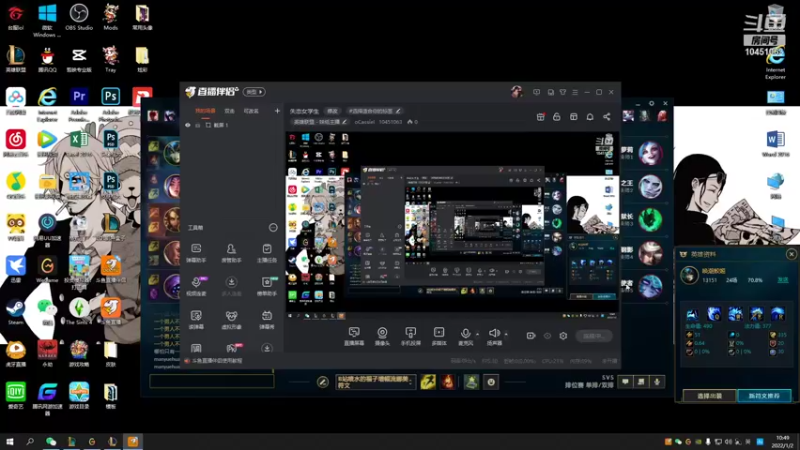Open the skin shirt icon in title bar
This screenshot has height=450, width=800.
click(563, 92)
